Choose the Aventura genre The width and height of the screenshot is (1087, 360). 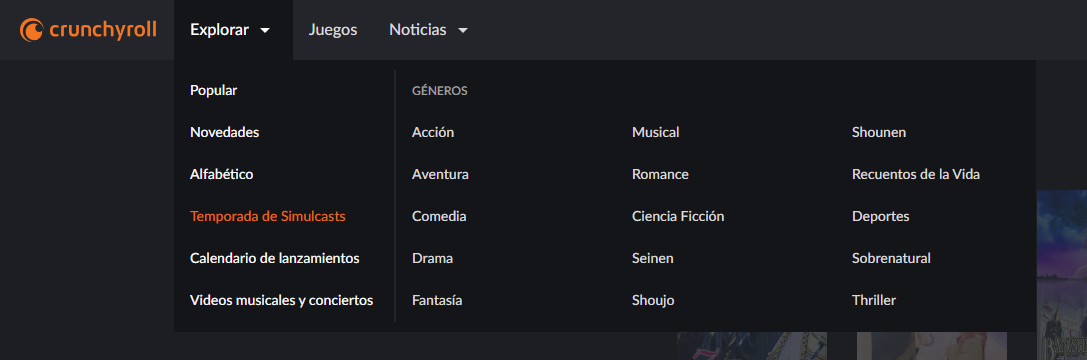pyautogui.click(x=440, y=175)
